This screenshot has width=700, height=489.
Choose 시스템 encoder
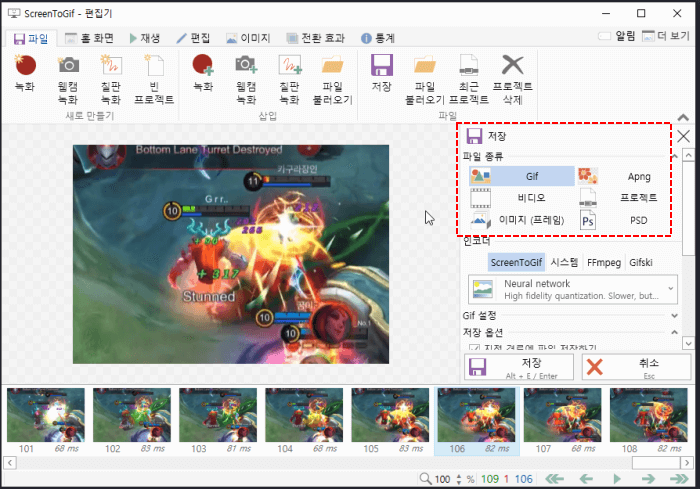pyautogui.click(x=564, y=262)
